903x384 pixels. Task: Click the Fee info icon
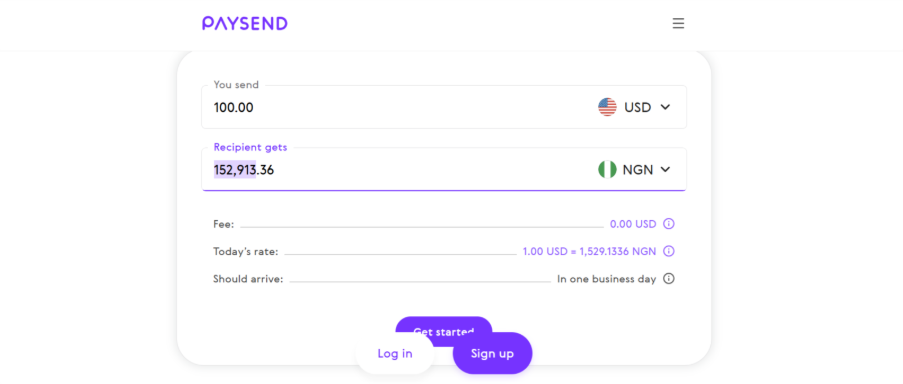point(669,224)
